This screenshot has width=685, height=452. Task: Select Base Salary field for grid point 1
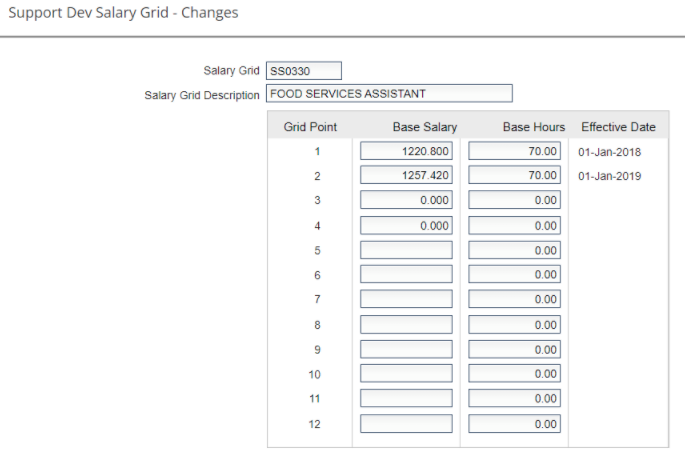(406, 152)
